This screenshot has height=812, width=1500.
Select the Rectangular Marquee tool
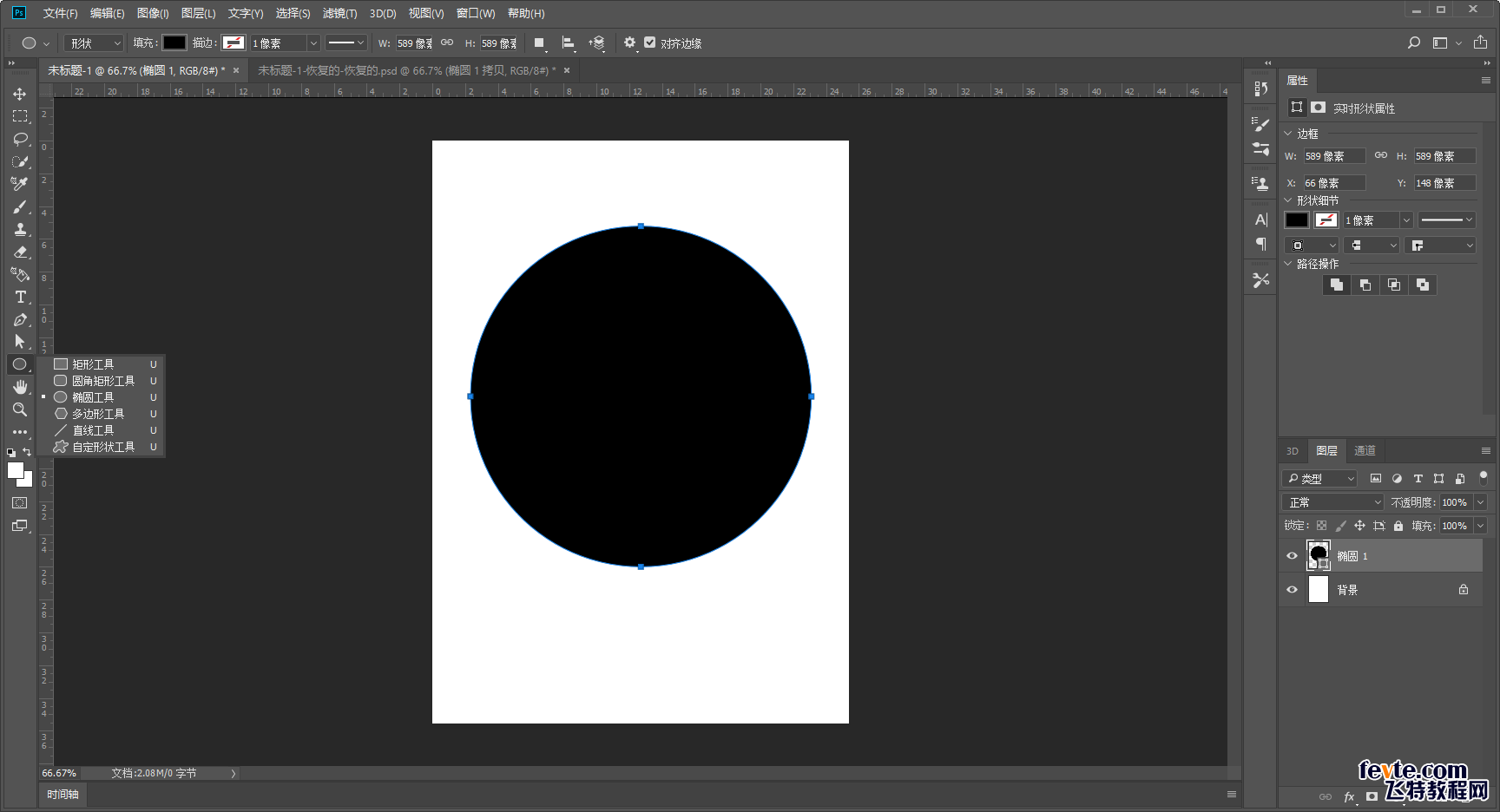point(19,116)
